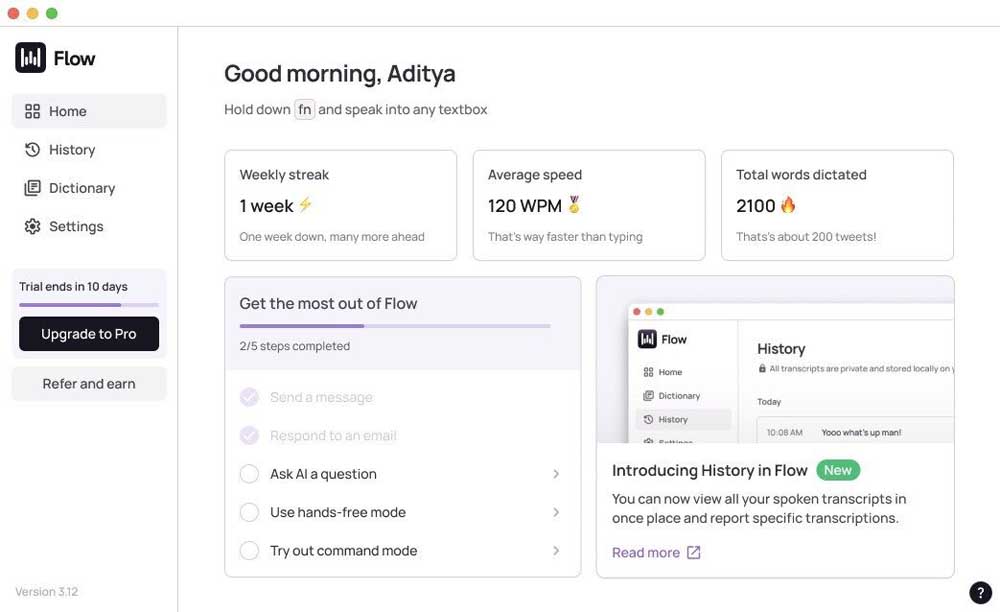This screenshot has height=612, width=1000.
Task: Click the Dictionary book icon
Action: (32, 188)
